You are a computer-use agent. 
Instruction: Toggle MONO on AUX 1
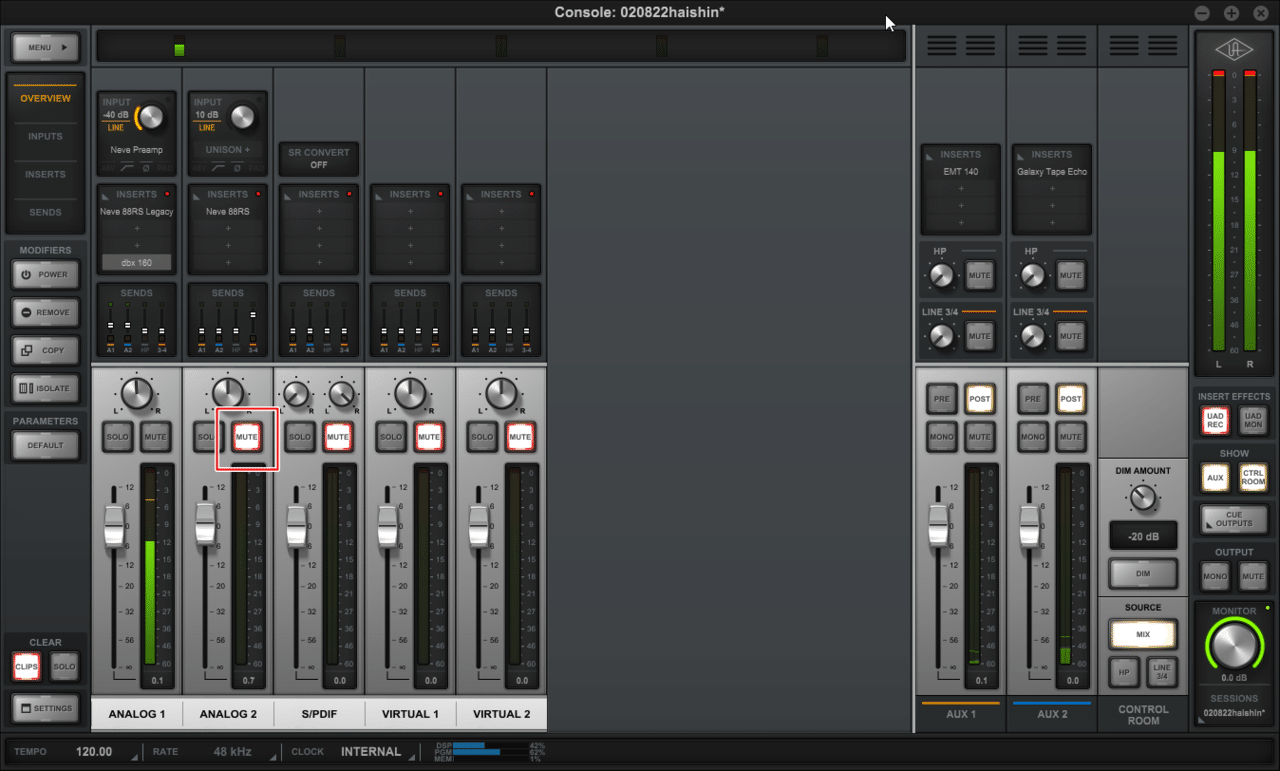[942, 437]
